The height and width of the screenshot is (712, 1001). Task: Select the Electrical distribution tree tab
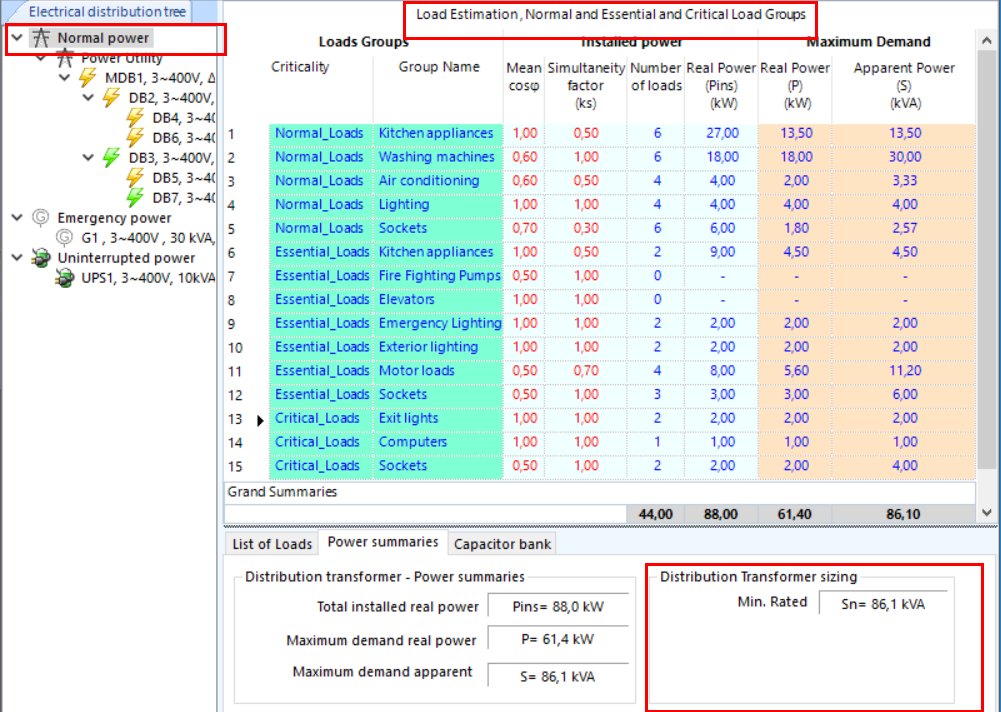click(110, 10)
